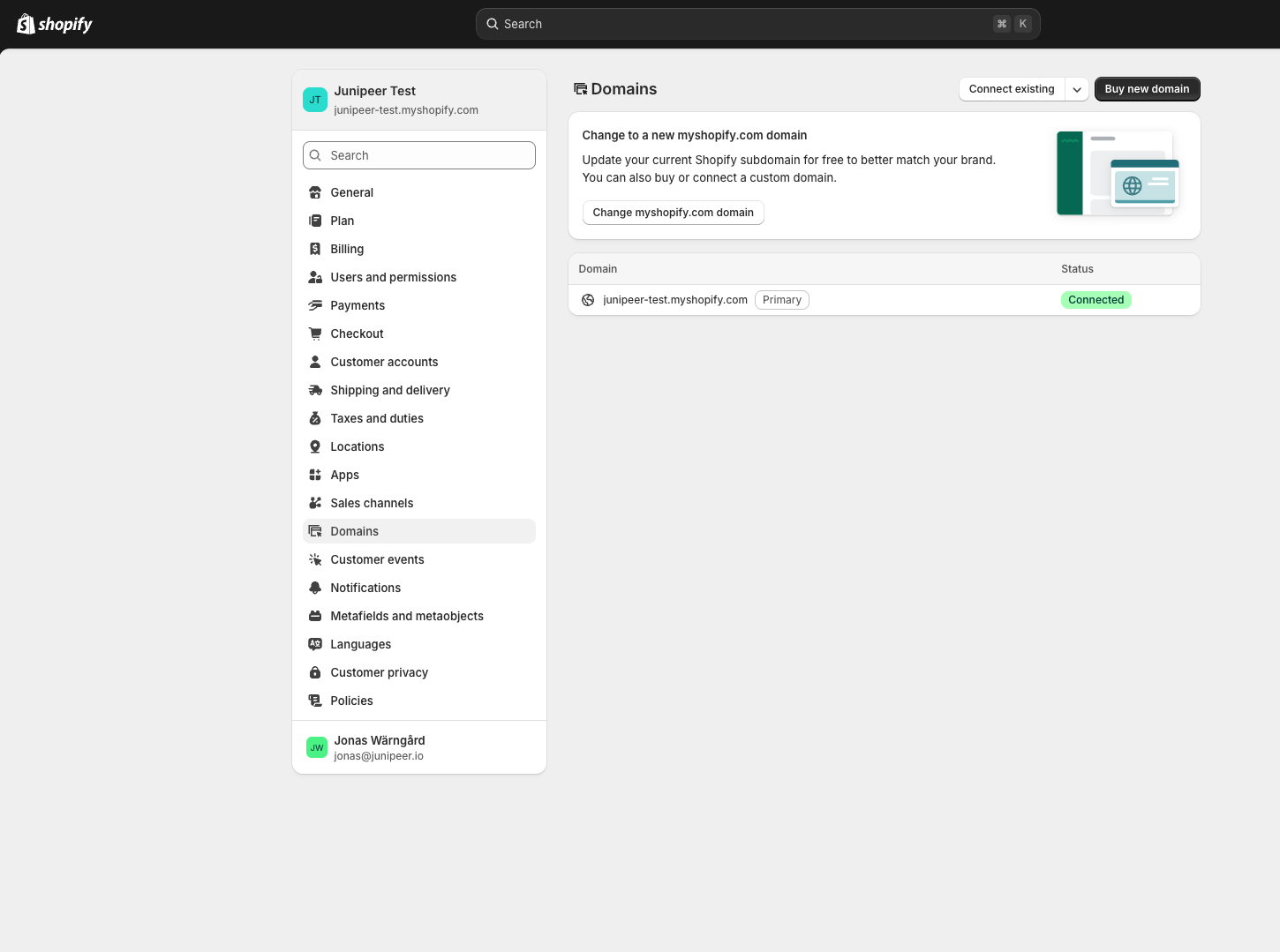This screenshot has height=952, width=1280.
Task: Click the Customer events cursor icon
Action: [315, 559]
